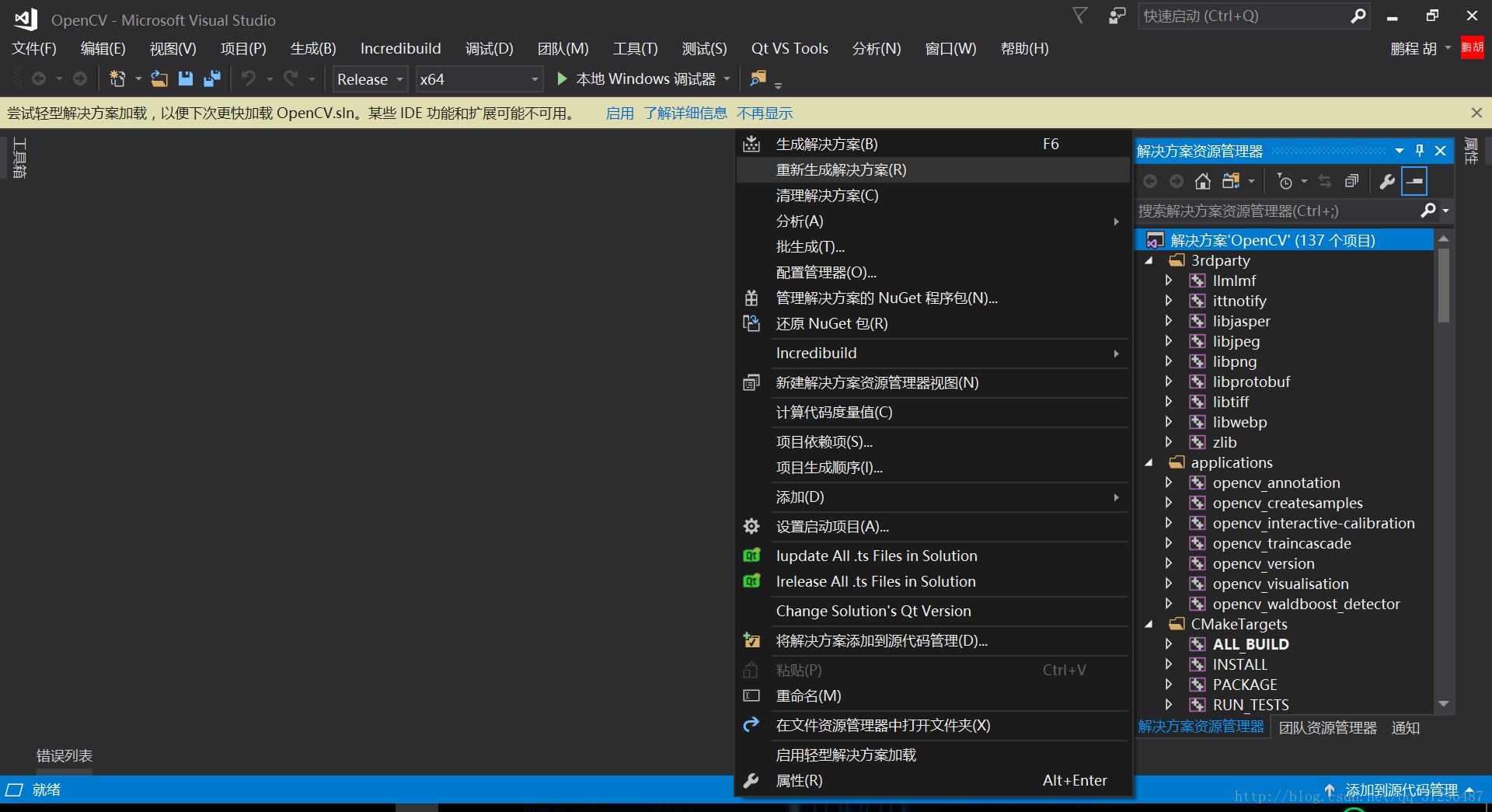Open the 生成(B) Build menu
The image size is (1492, 812).
pos(313,48)
